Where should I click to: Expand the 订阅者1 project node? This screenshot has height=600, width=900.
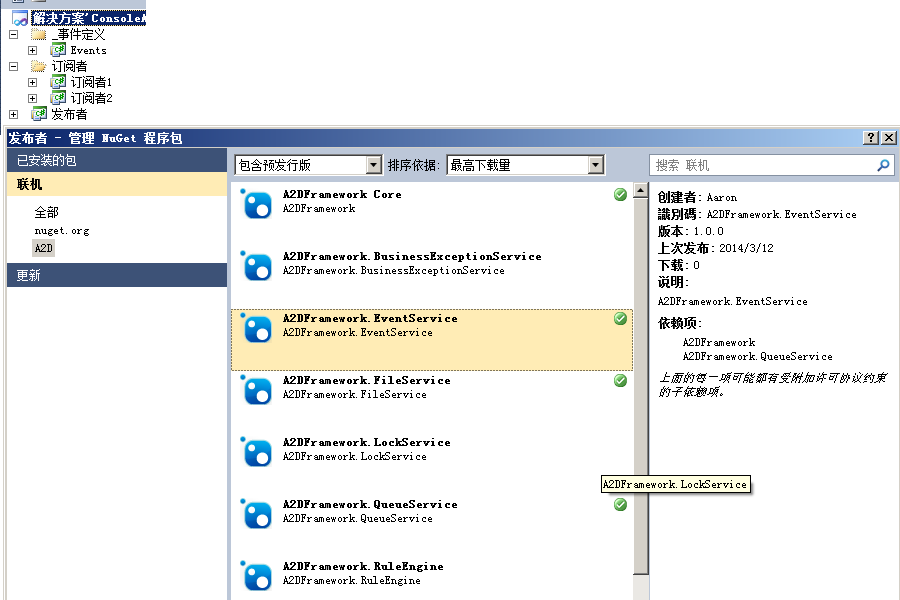pos(33,83)
